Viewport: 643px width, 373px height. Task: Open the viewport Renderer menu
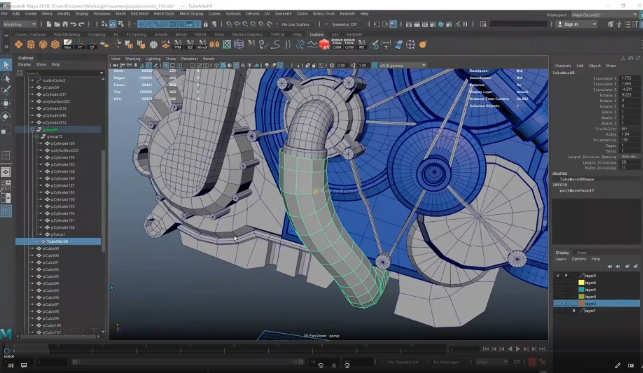click(x=189, y=59)
